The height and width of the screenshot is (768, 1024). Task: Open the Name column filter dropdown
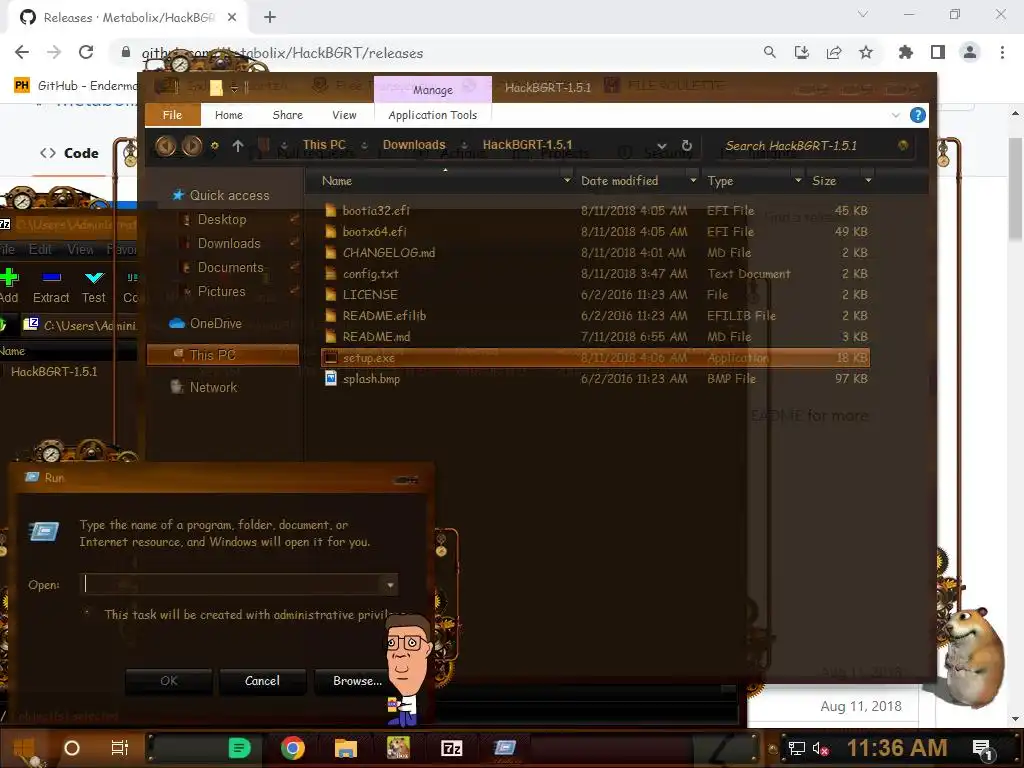(x=567, y=180)
